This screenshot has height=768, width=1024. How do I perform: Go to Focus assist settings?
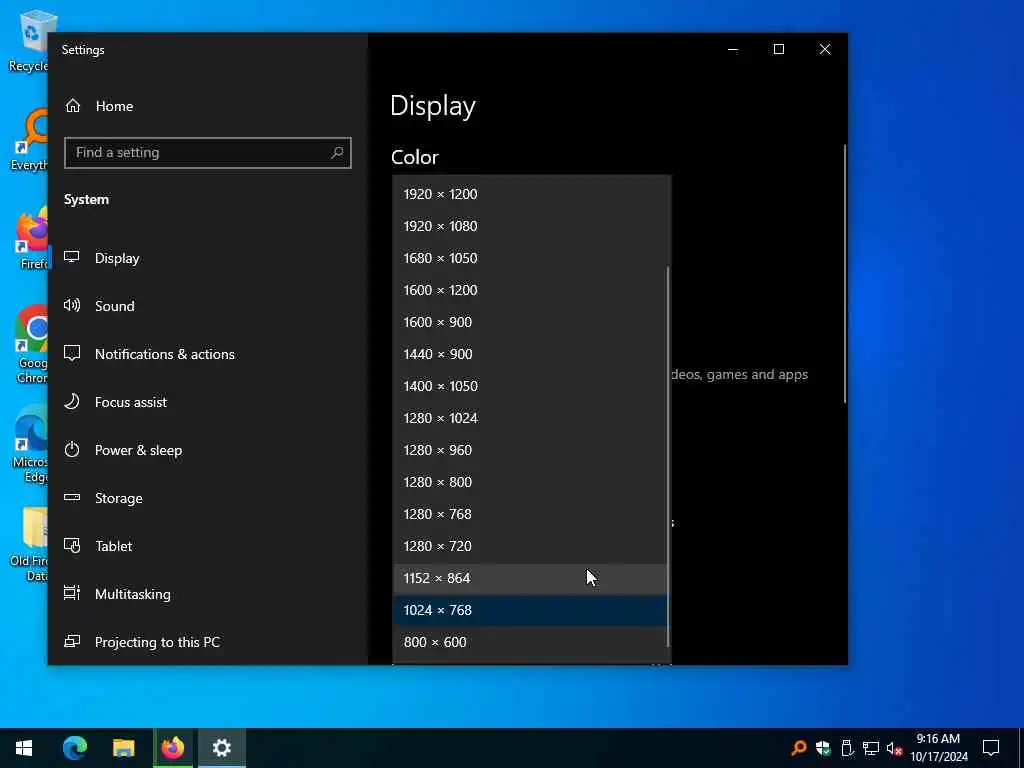[x=208, y=402]
